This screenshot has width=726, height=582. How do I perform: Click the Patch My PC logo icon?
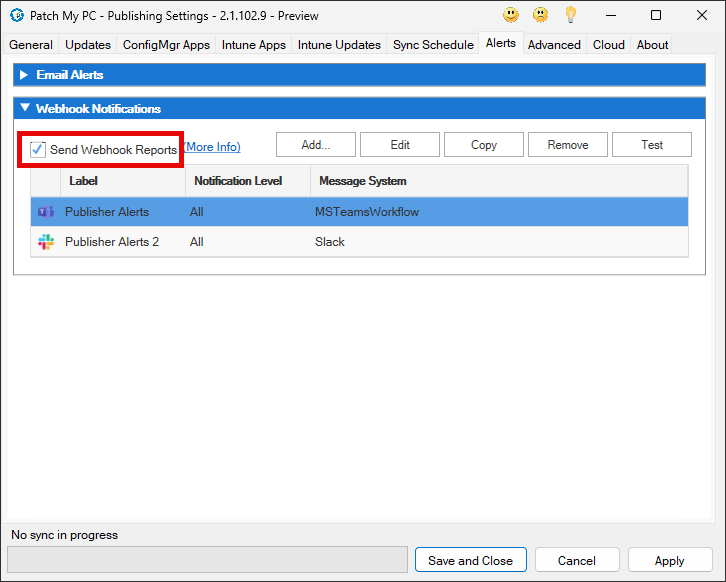17,15
